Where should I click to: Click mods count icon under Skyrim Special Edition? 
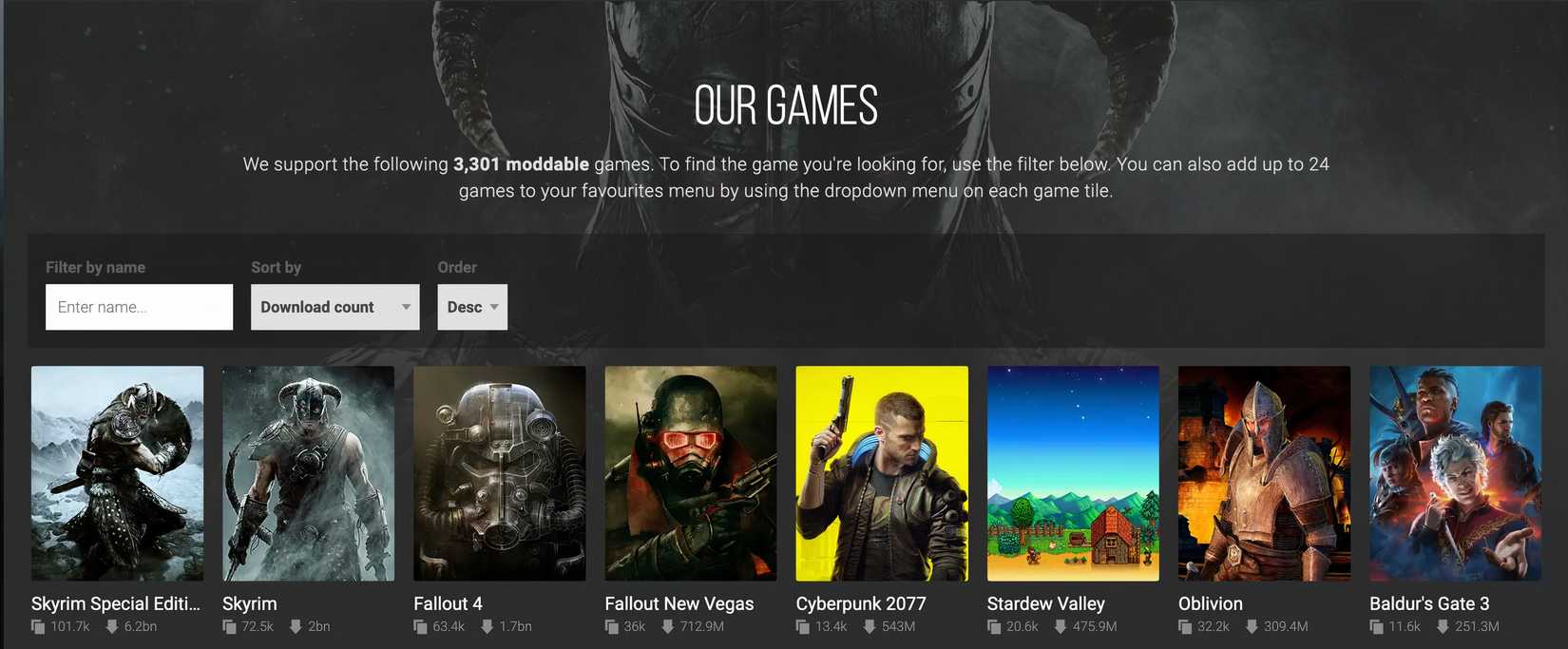point(38,627)
